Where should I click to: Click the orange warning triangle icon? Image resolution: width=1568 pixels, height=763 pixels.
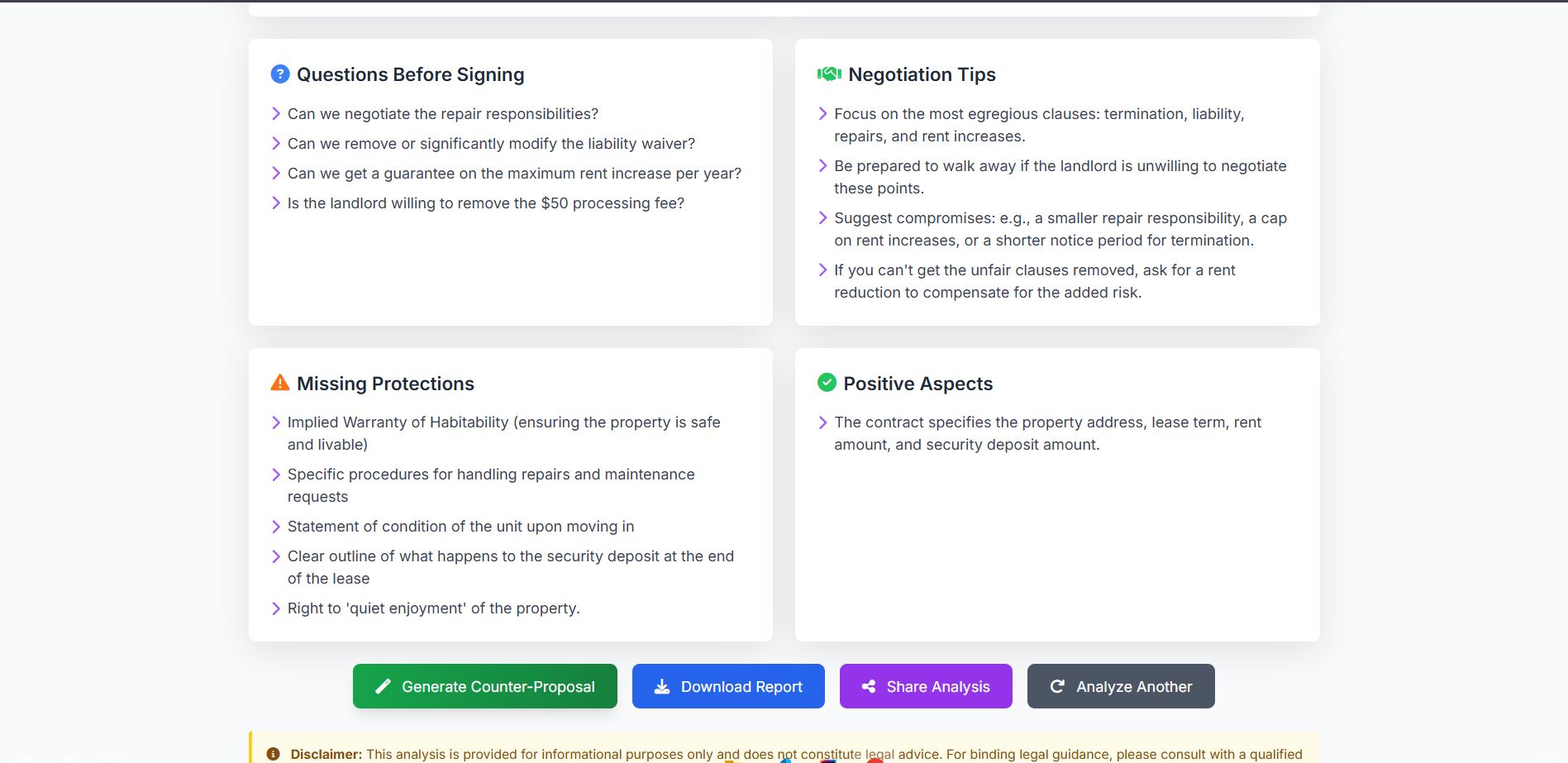point(280,383)
